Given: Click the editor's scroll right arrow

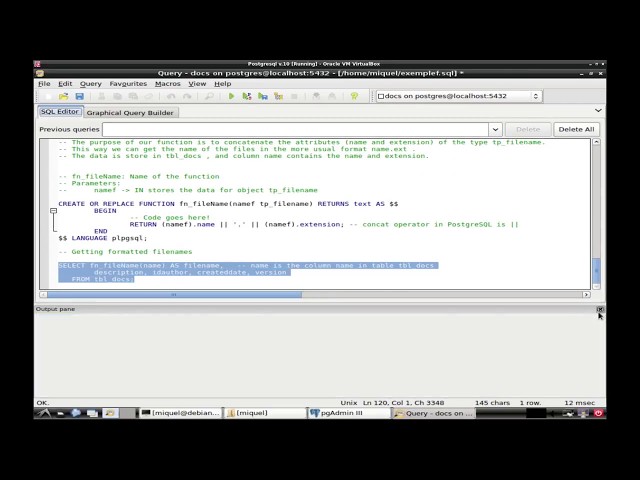Looking at the screenshot, I should point(586,294).
